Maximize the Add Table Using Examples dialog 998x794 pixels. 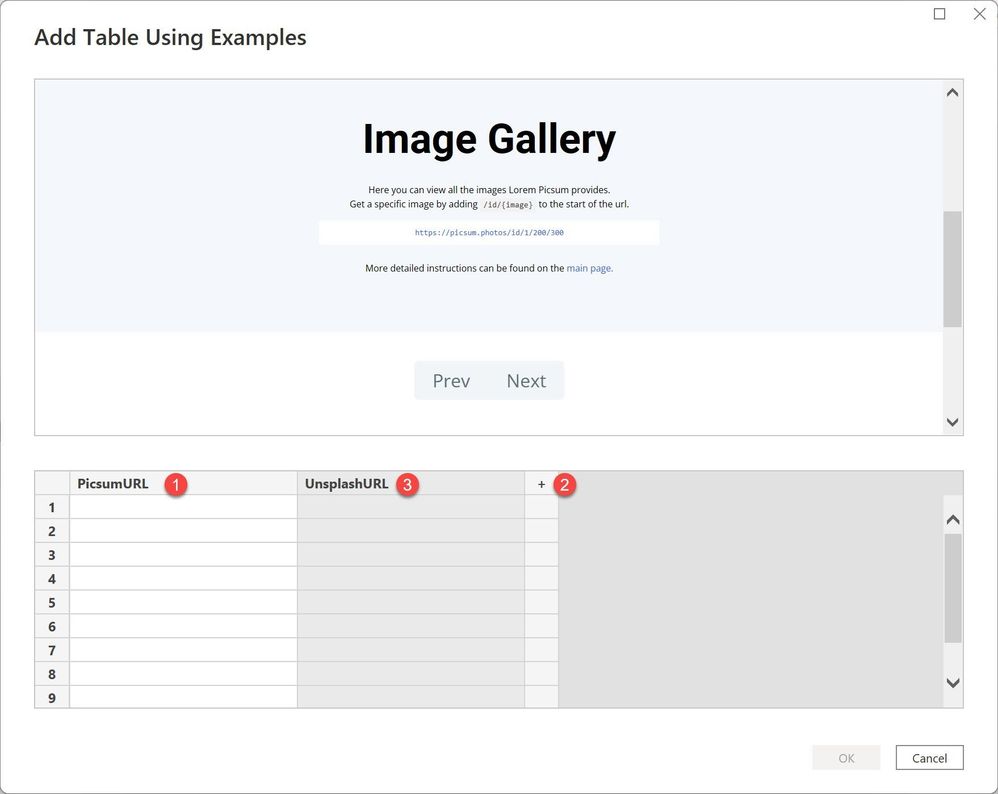[939, 14]
